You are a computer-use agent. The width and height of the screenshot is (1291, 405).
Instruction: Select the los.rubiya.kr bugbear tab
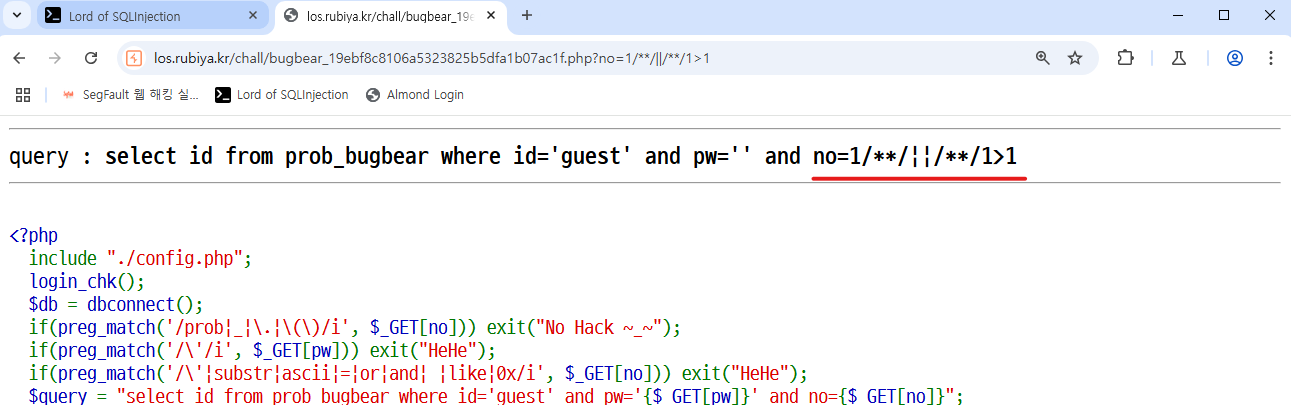coord(391,16)
